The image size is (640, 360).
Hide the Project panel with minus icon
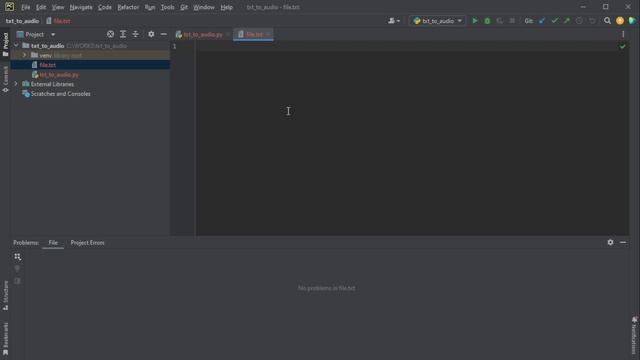164,34
